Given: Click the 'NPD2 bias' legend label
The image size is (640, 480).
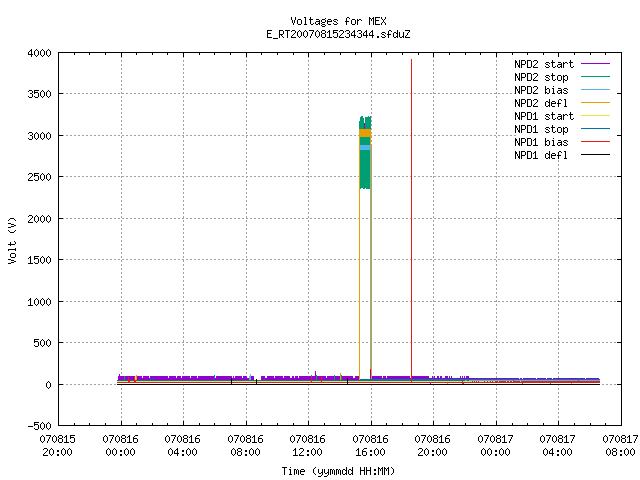Looking at the screenshot, I should pos(541,90).
